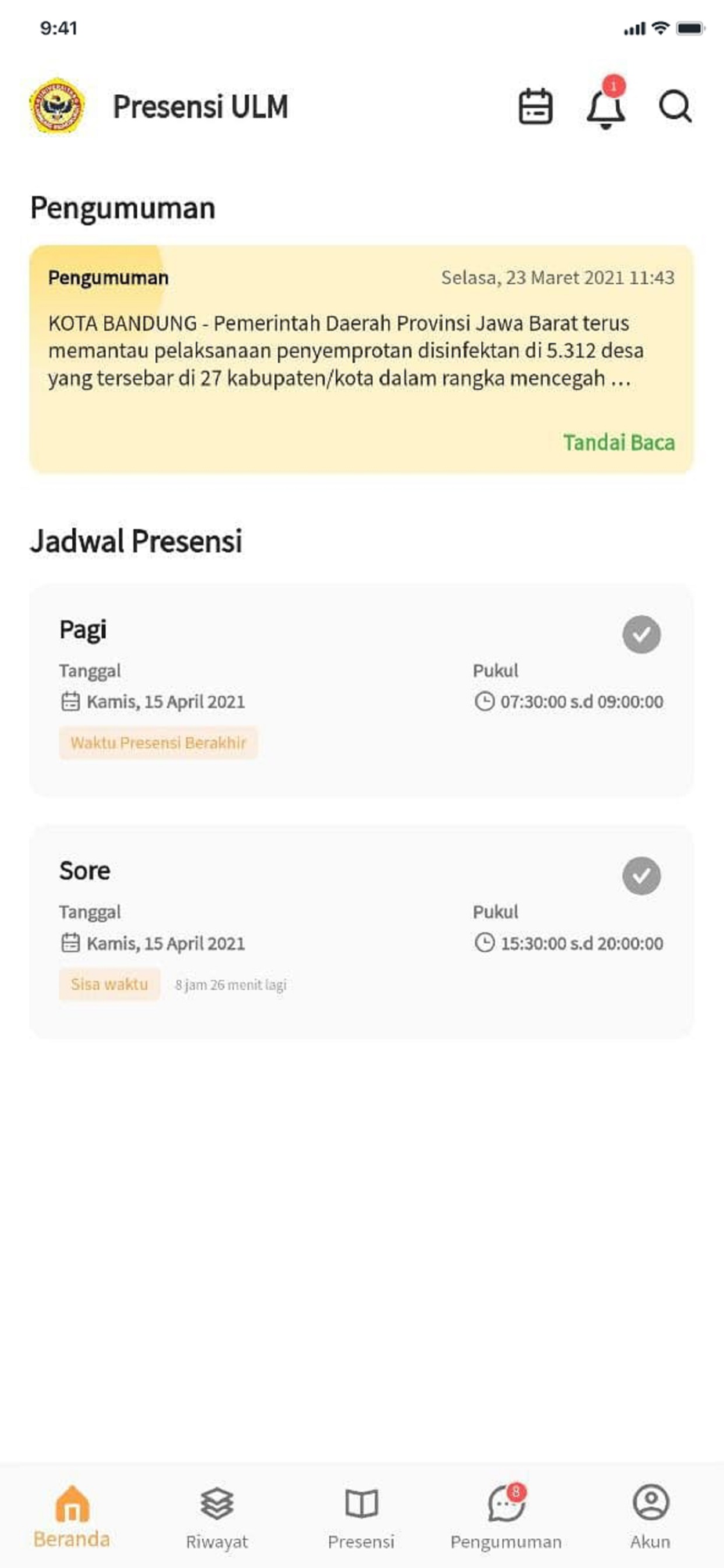Tap the Sore time clock icon
This screenshot has width=724, height=1568.
coord(485,943)
